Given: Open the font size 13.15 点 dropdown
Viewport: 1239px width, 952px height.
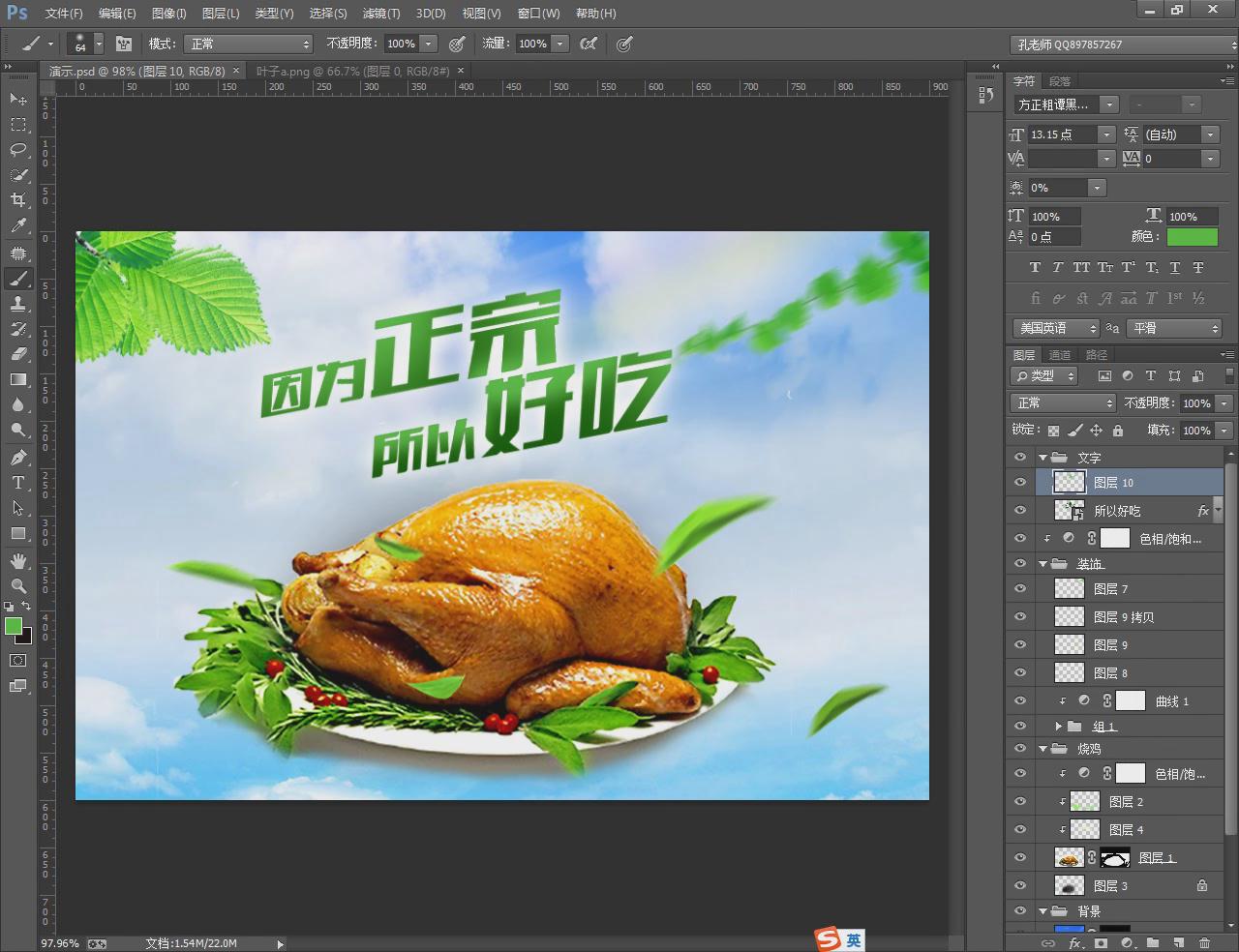Looking at the screenshot, I should (1105, 134).
